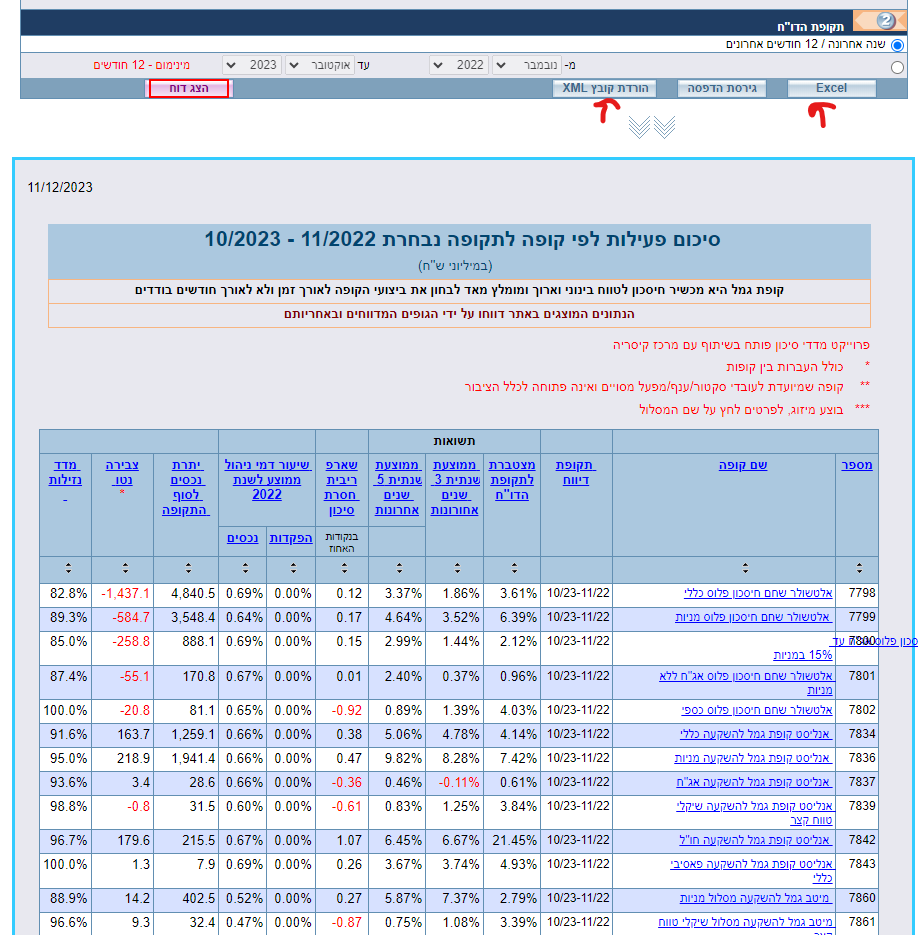
Task: Click net accumulation value -1,437.1
Action: 125,594
